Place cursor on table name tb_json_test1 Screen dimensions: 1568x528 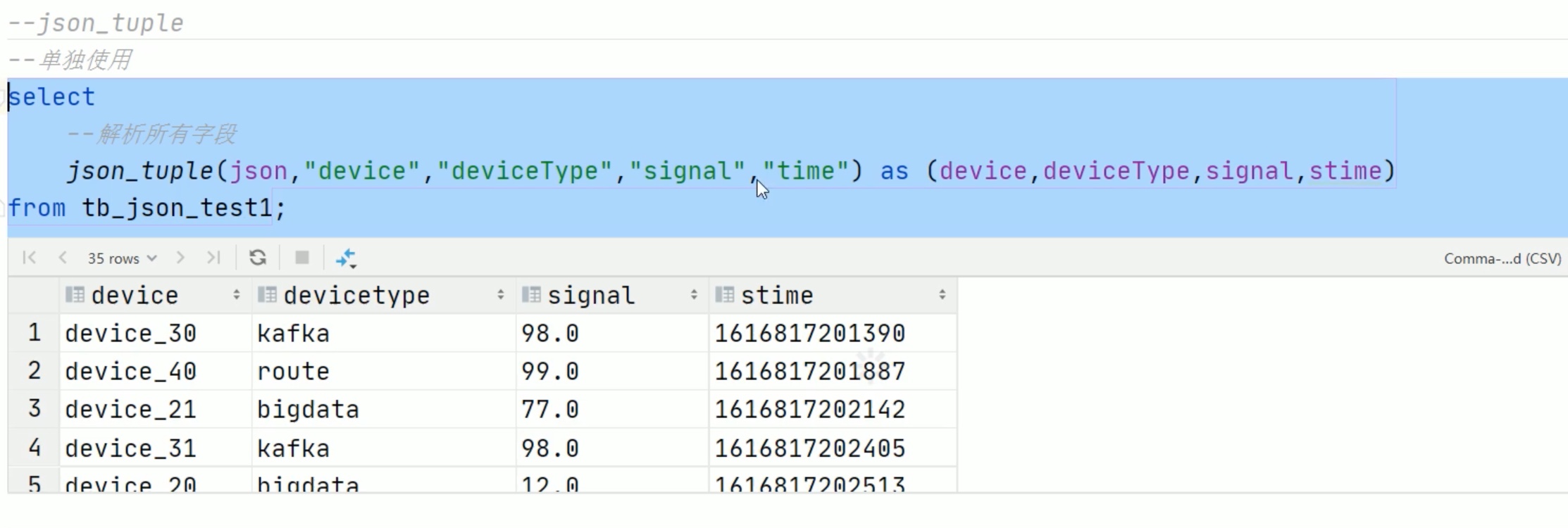[177, 208]
